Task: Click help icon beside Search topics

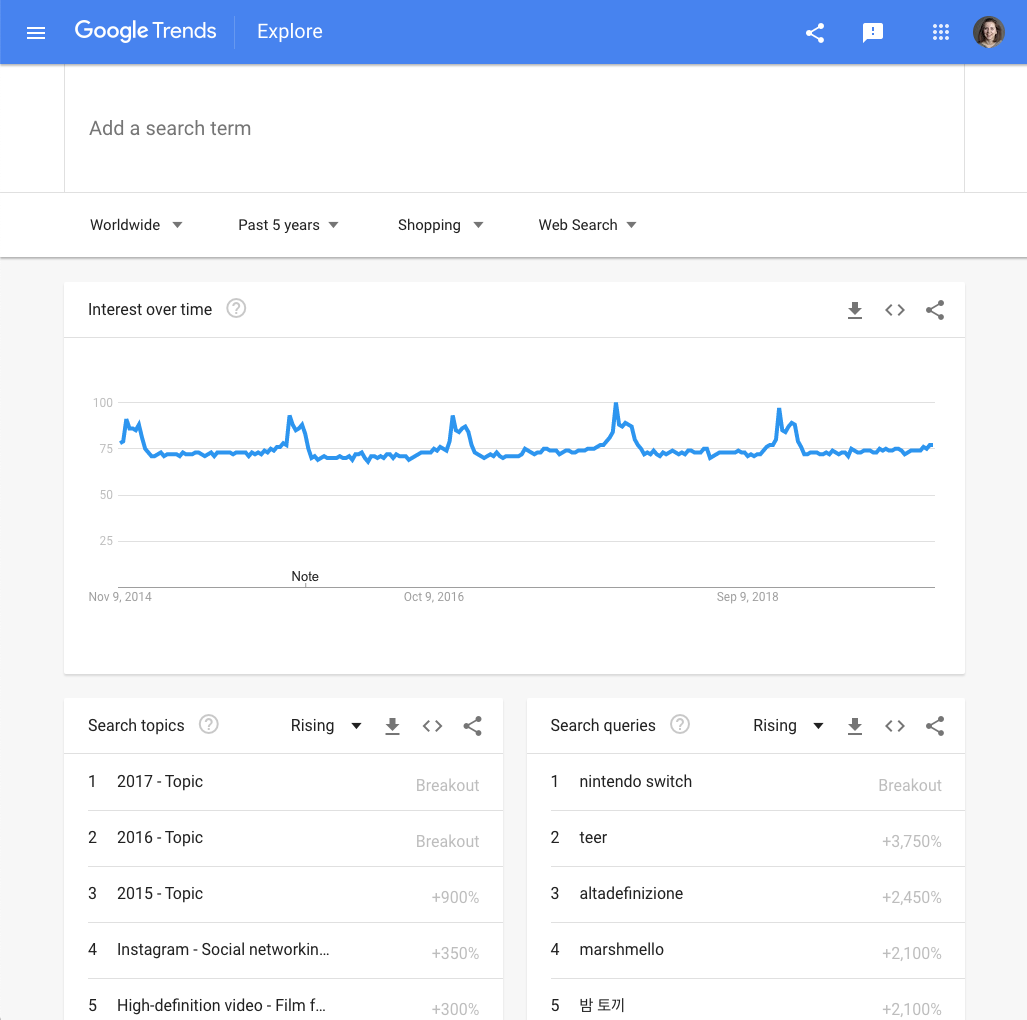Action: click(x=208, y=725)
